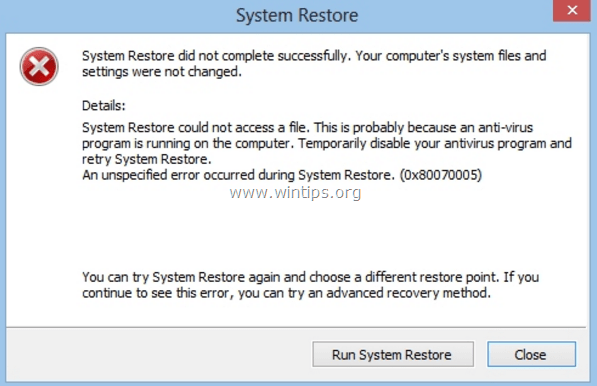The width and height of the screenshot is (597, 386).
Task: Click the 'settings were not changed' line
Action: [162, 72]
